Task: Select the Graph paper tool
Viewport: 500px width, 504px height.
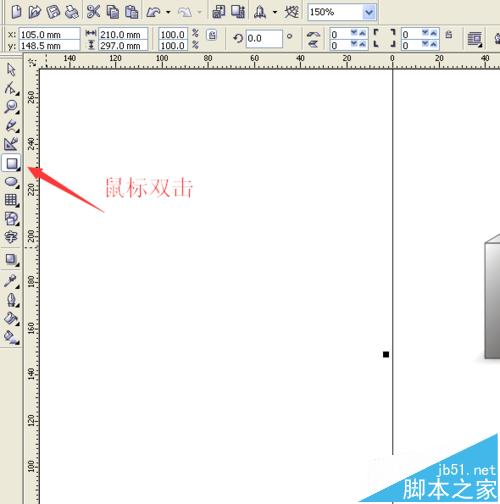Action: 11,200
